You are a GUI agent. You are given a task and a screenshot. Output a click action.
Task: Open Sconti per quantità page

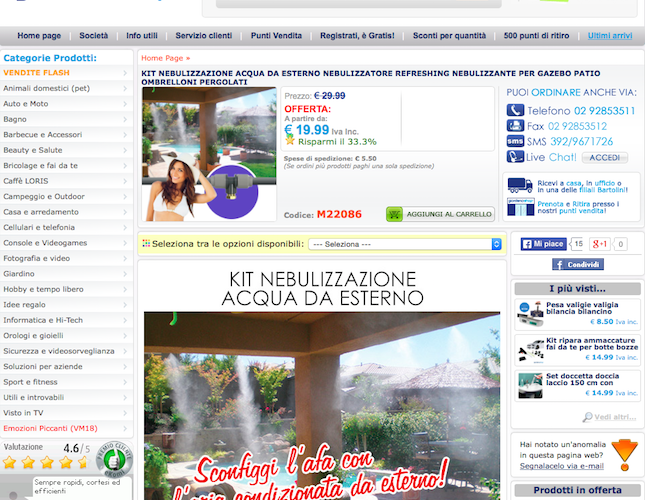(x=449, y=36)
